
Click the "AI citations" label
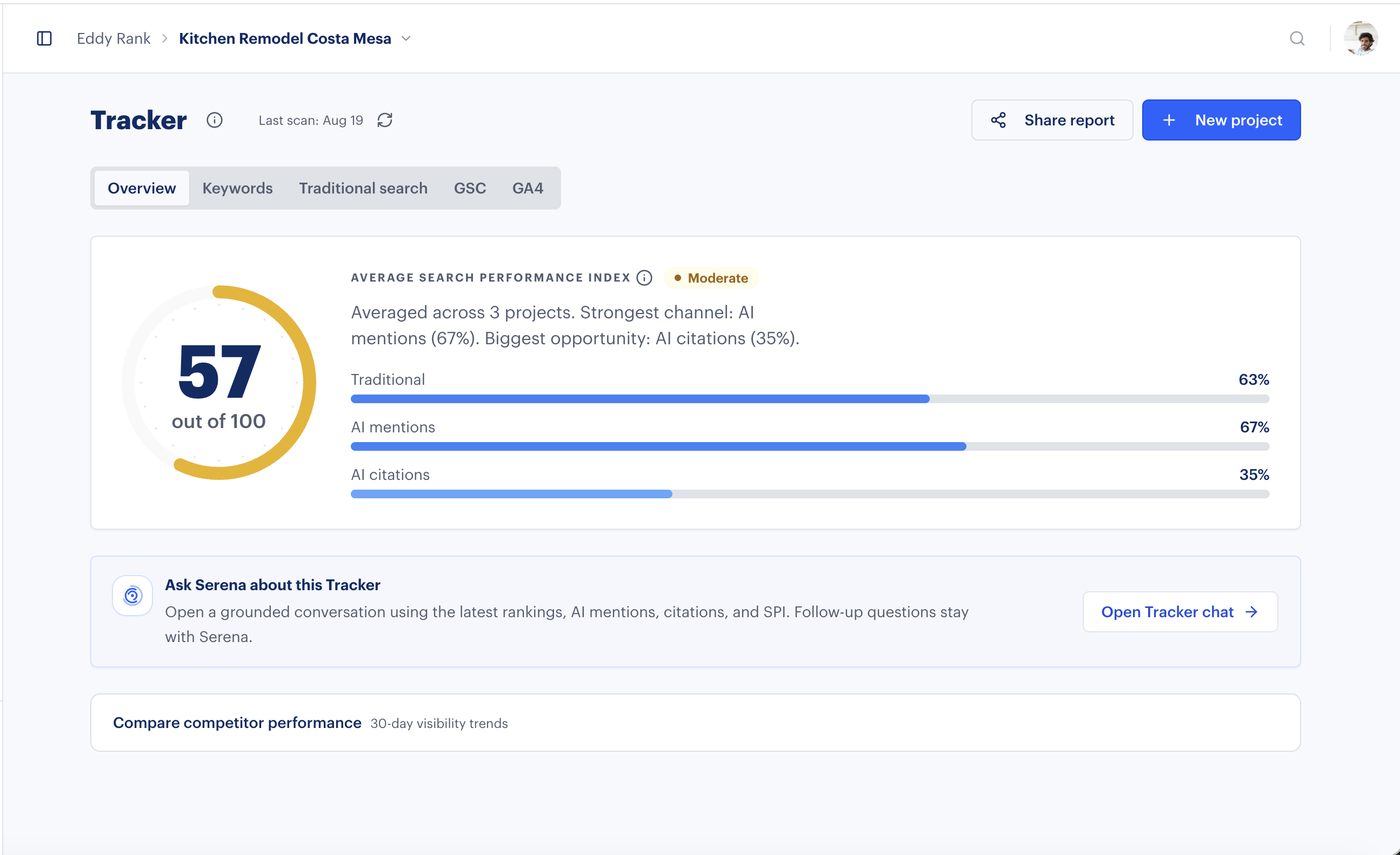(x=390, y=475)
